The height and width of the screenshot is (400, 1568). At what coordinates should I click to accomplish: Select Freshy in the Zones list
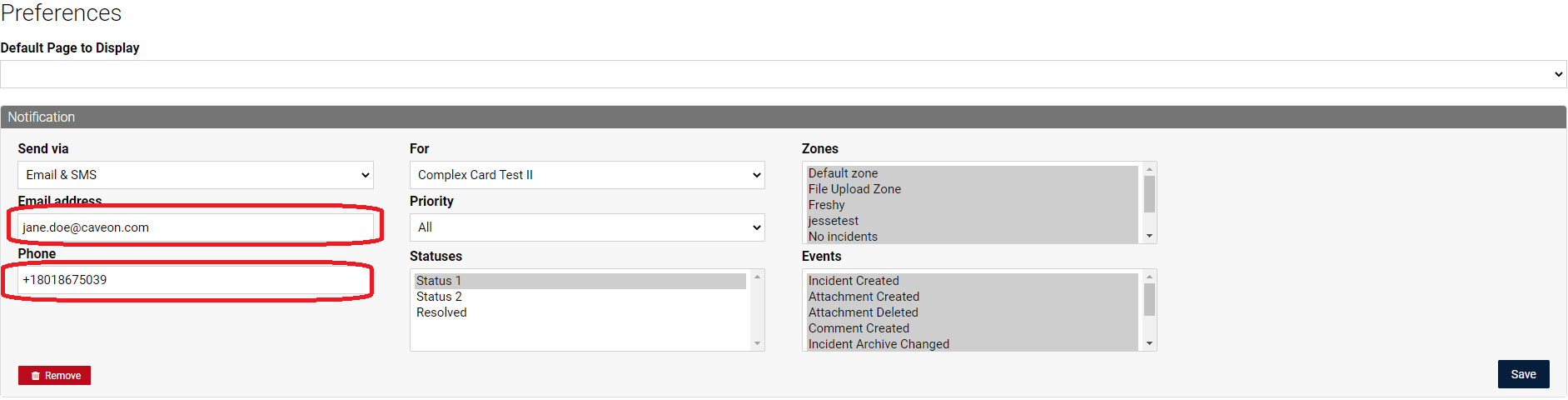pyautogui.click(x=972, y=205)
